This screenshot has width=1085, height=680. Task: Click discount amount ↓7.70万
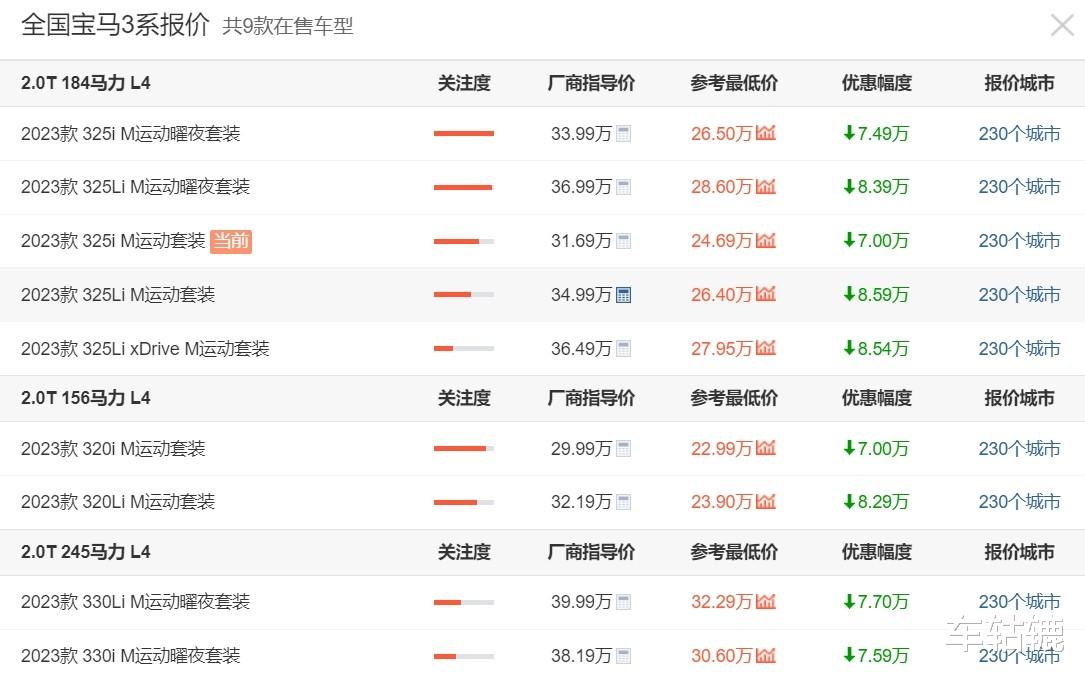coord(876,602)
